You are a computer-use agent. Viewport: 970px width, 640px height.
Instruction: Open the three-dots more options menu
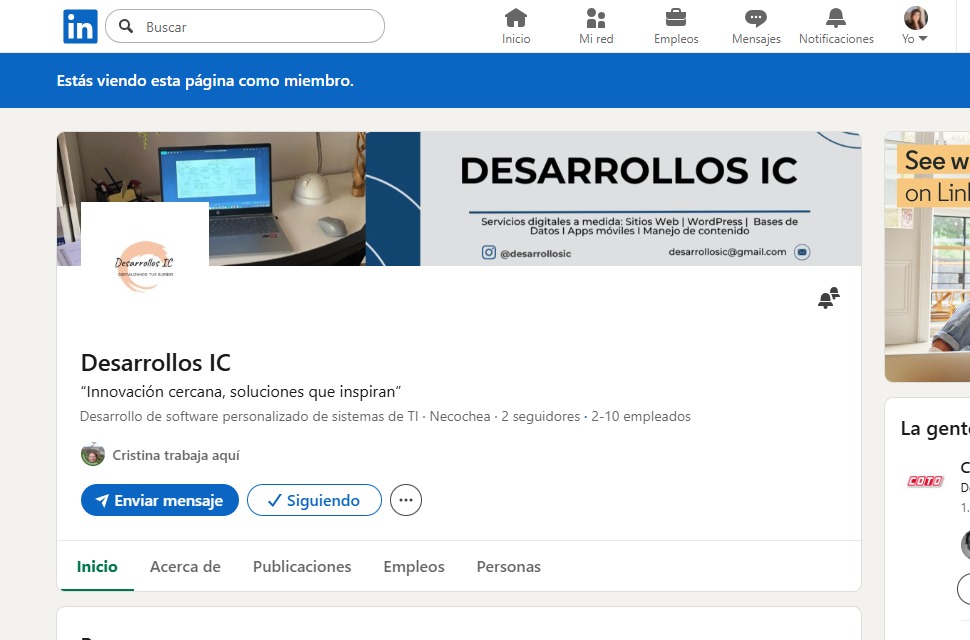click(405, 500)
